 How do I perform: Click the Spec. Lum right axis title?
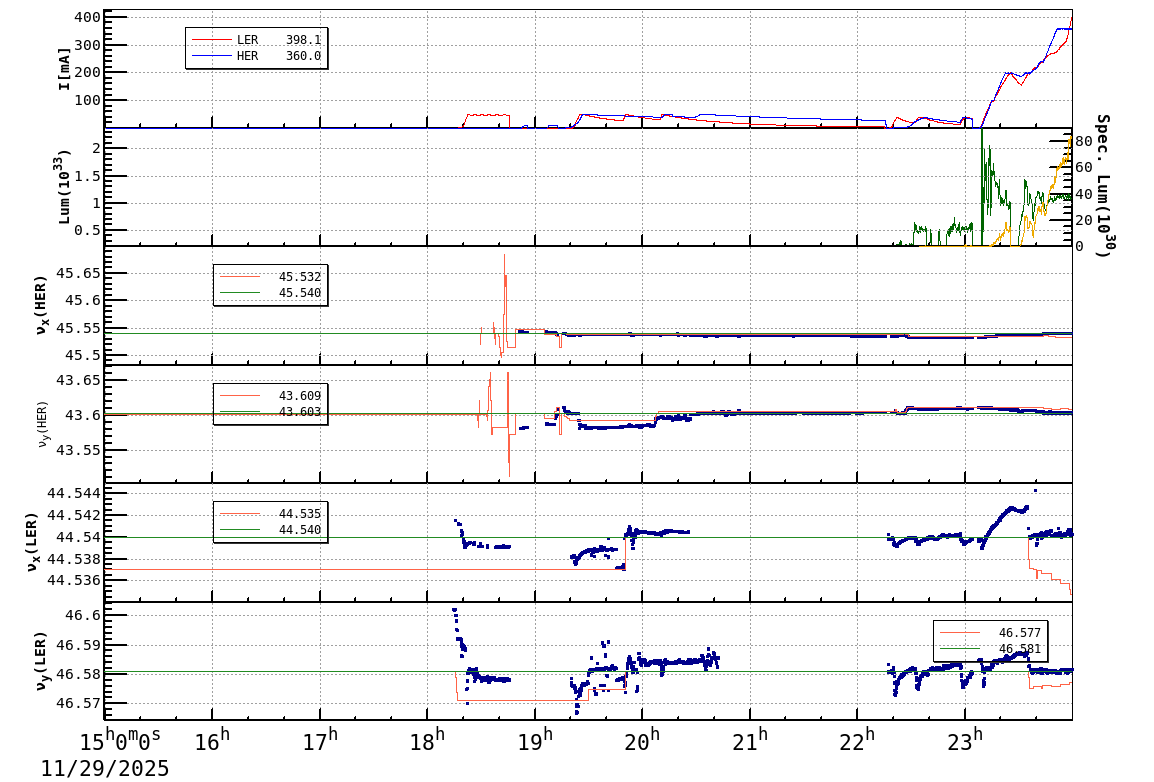click(x=1103, y=186)
